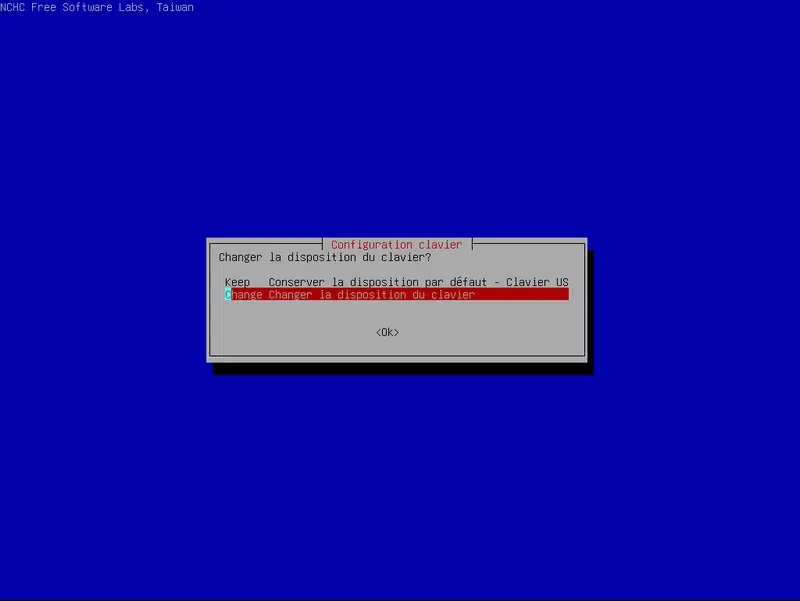Click the 'NCHC Free Software Labs, Taiwan' header text
The width and height of the screenshot is (800, 601).
[x=97, y=7]
